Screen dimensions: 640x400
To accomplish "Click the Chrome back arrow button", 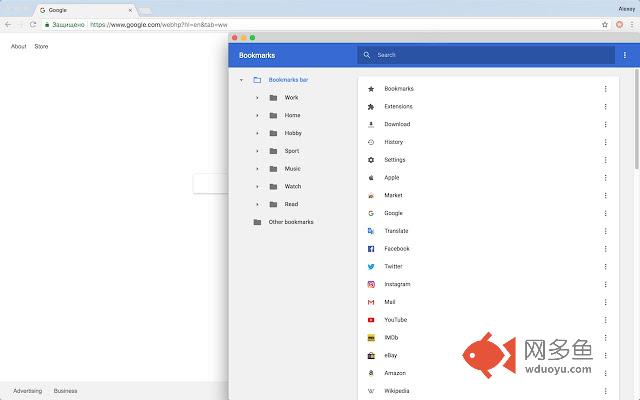I will tap(8, 24).
